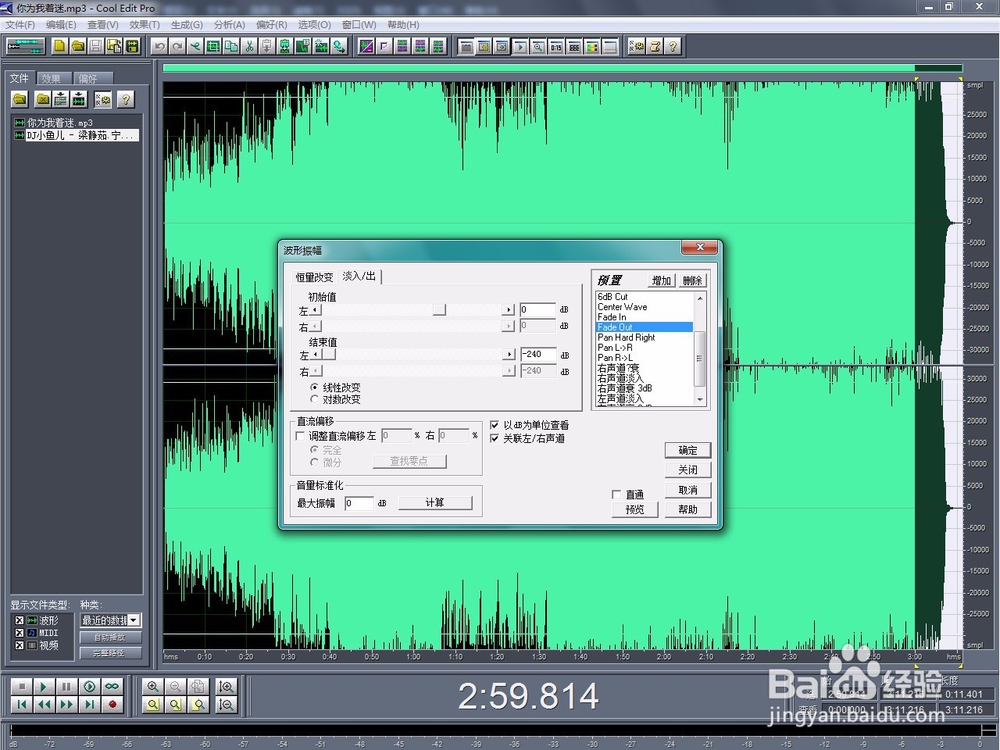Image resolution: width=1000 pixels, height=750 pixels.
Task: Click the scissors cut toolbar icon
Action: 249,46
